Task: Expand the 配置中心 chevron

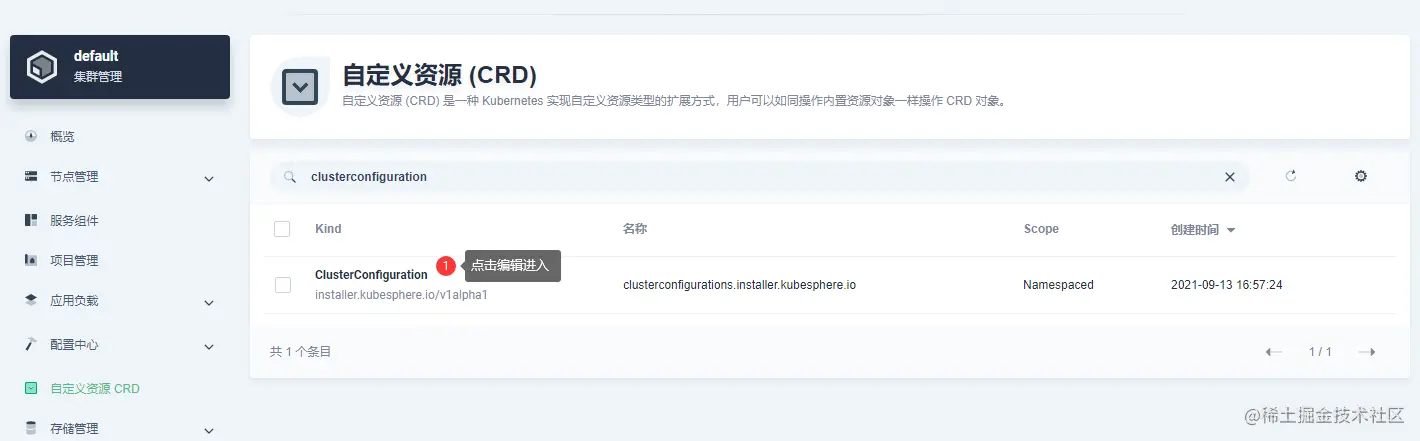Action: [209, 347]
